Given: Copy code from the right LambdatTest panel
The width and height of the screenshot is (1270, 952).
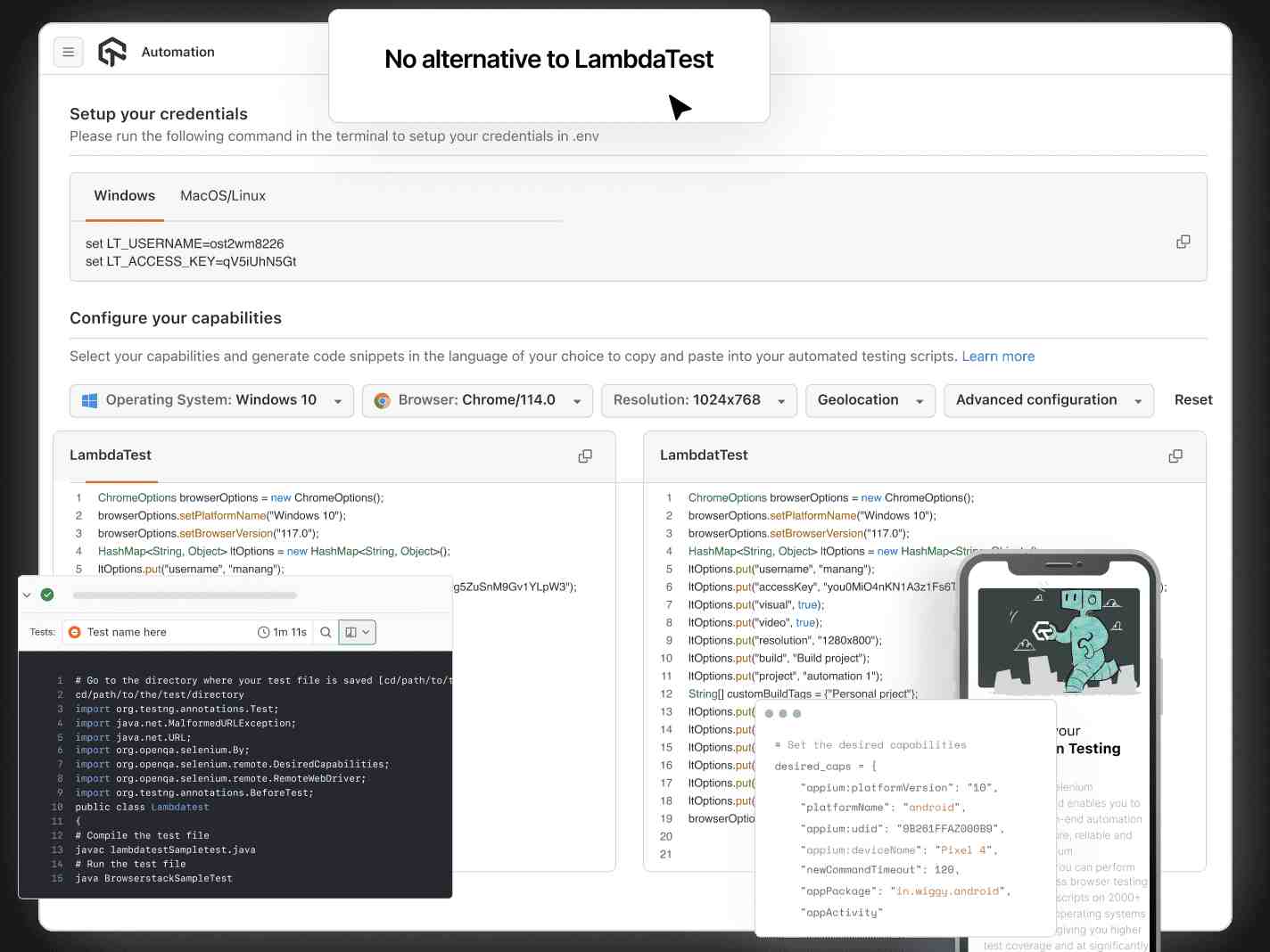Looking at the screenshot, I should 1175,456.
